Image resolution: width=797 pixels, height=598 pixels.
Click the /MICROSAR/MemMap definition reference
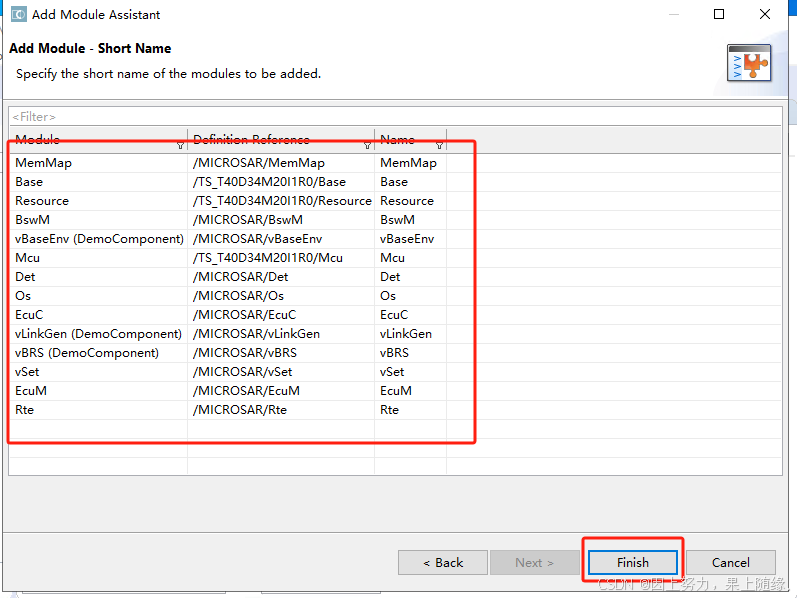[x=281, y=163]
